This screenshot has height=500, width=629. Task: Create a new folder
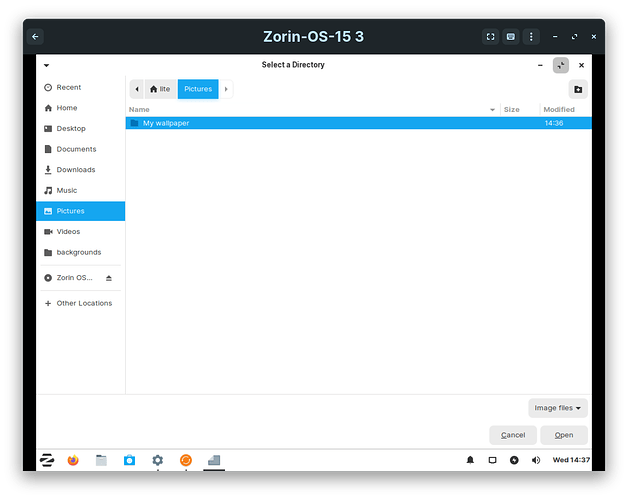(578, 89)
